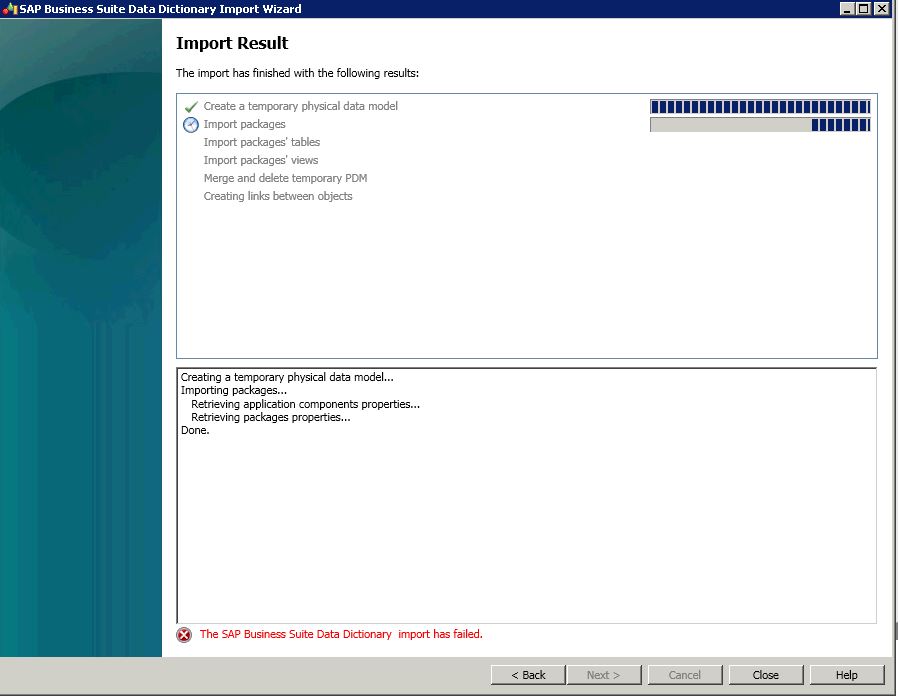Viewport: 900px width, 700px height.
Task: Click the disabled Next > button
Action: tap(604, 675)
